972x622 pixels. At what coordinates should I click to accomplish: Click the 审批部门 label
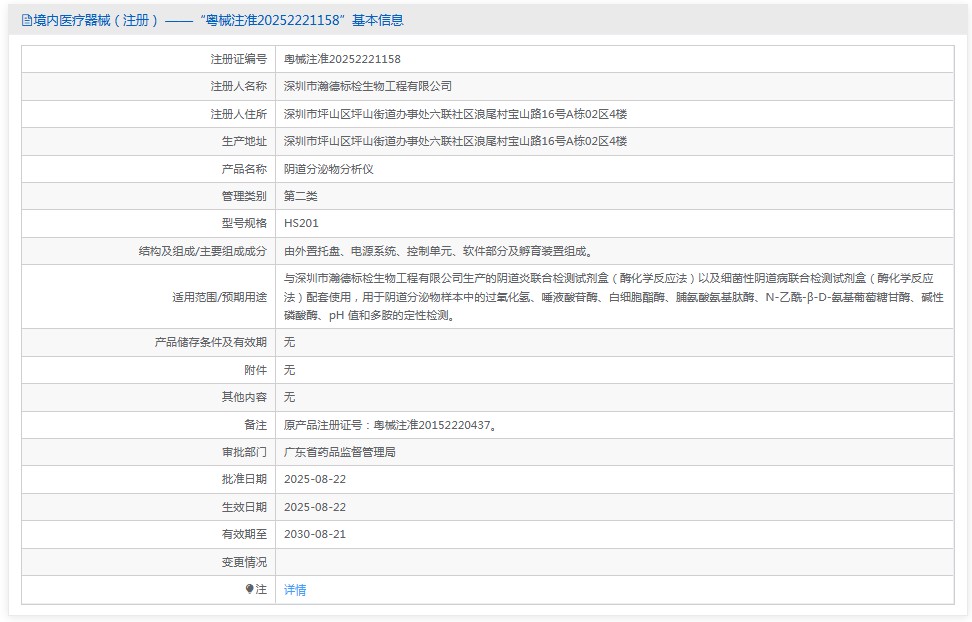pyautogui.click(x=244, y=453)
